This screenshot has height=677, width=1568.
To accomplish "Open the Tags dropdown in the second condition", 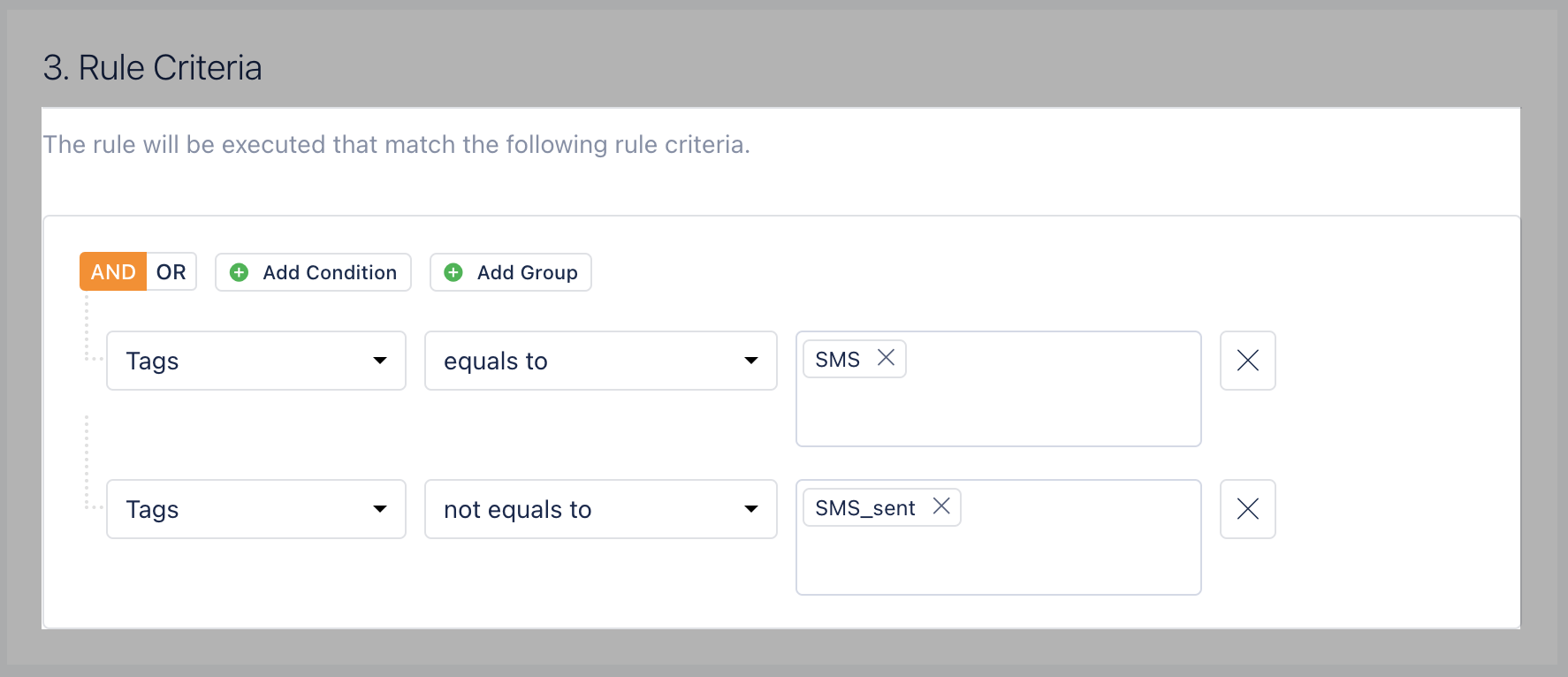I will [255, 509].
